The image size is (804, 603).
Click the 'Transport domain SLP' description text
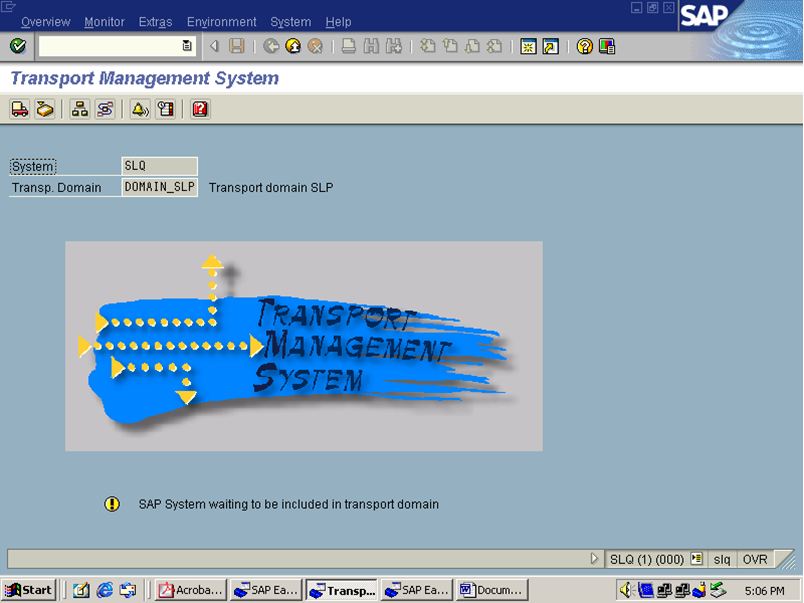click(x=271, y=188)
